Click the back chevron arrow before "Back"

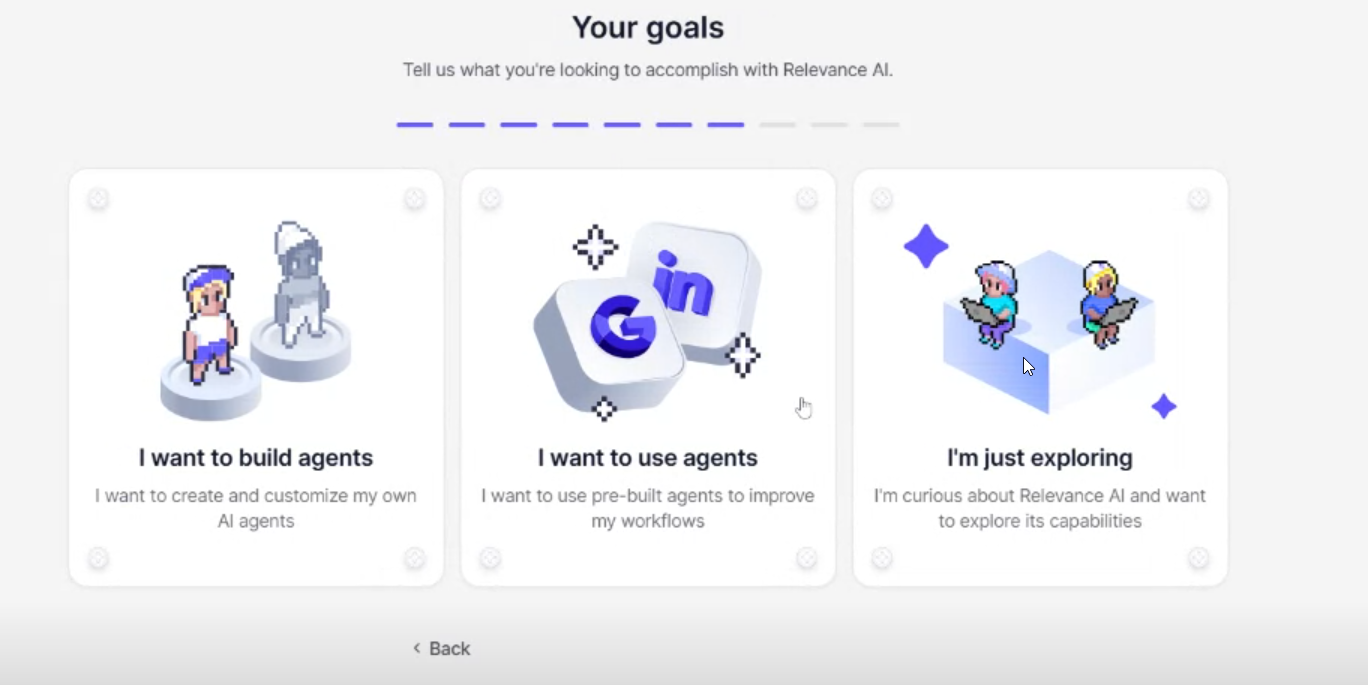(416, 648)
